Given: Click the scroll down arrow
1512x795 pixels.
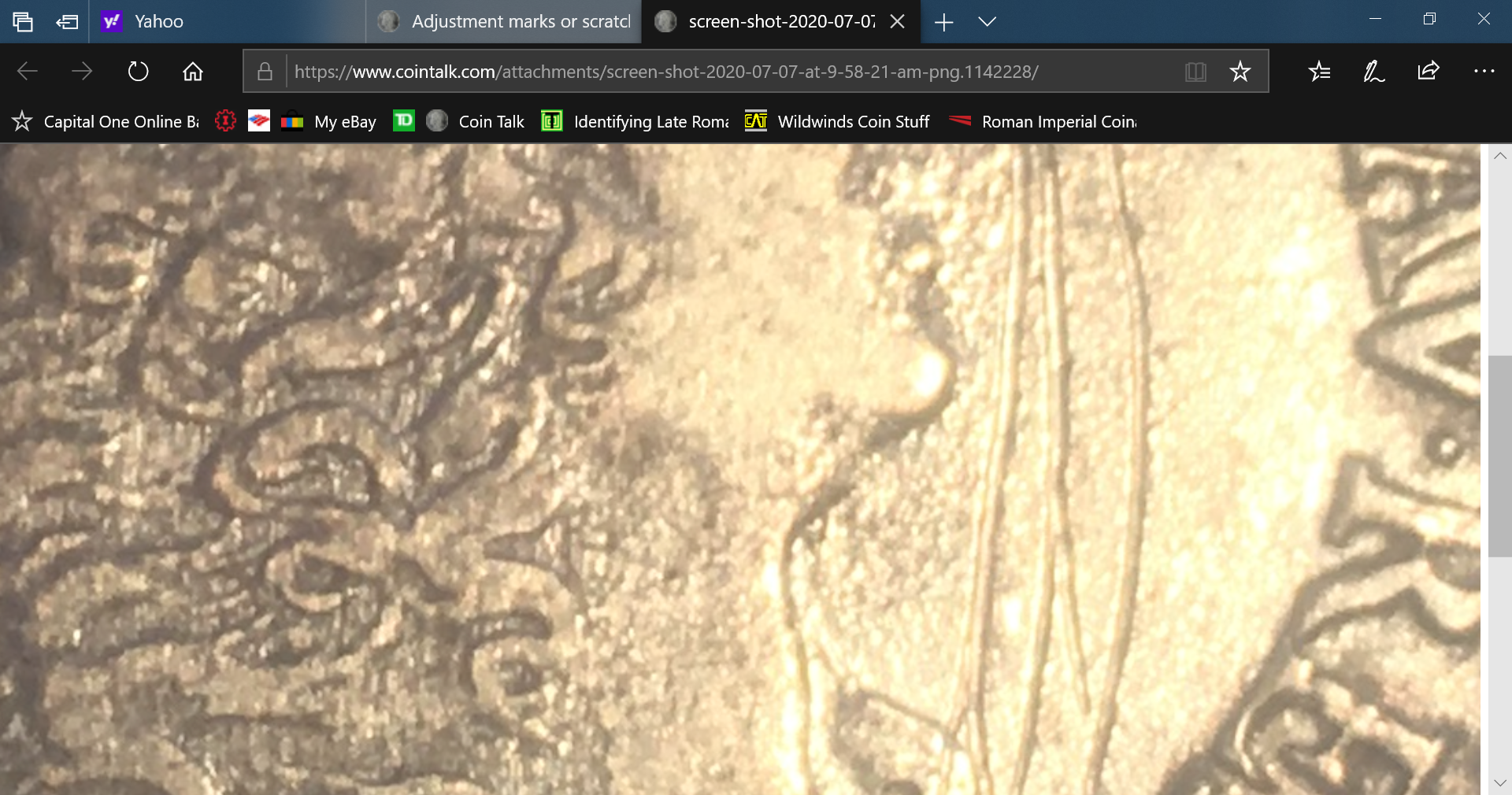Looking at the screenshot, I should click(x=1499, y=782).
